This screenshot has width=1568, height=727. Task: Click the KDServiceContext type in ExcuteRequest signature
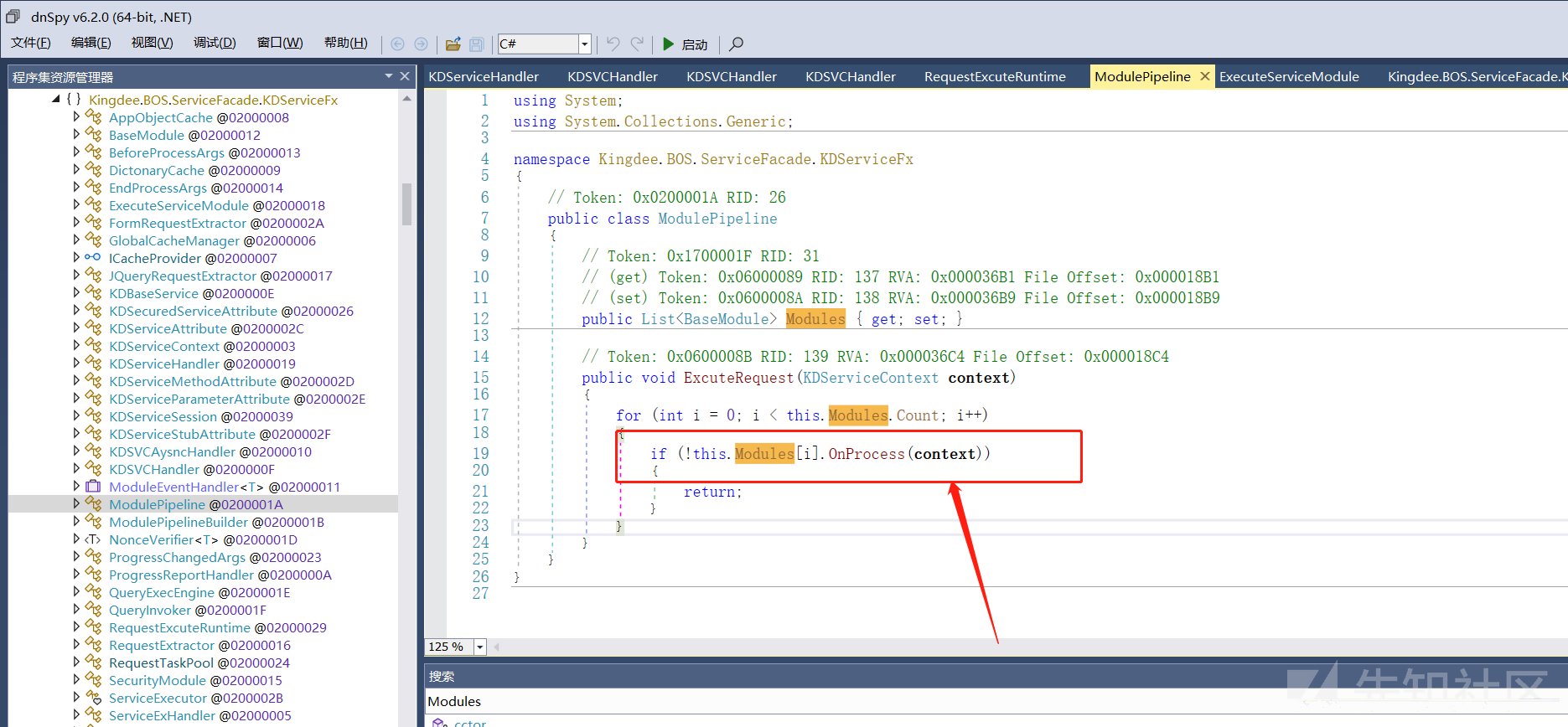pos(871,378)
